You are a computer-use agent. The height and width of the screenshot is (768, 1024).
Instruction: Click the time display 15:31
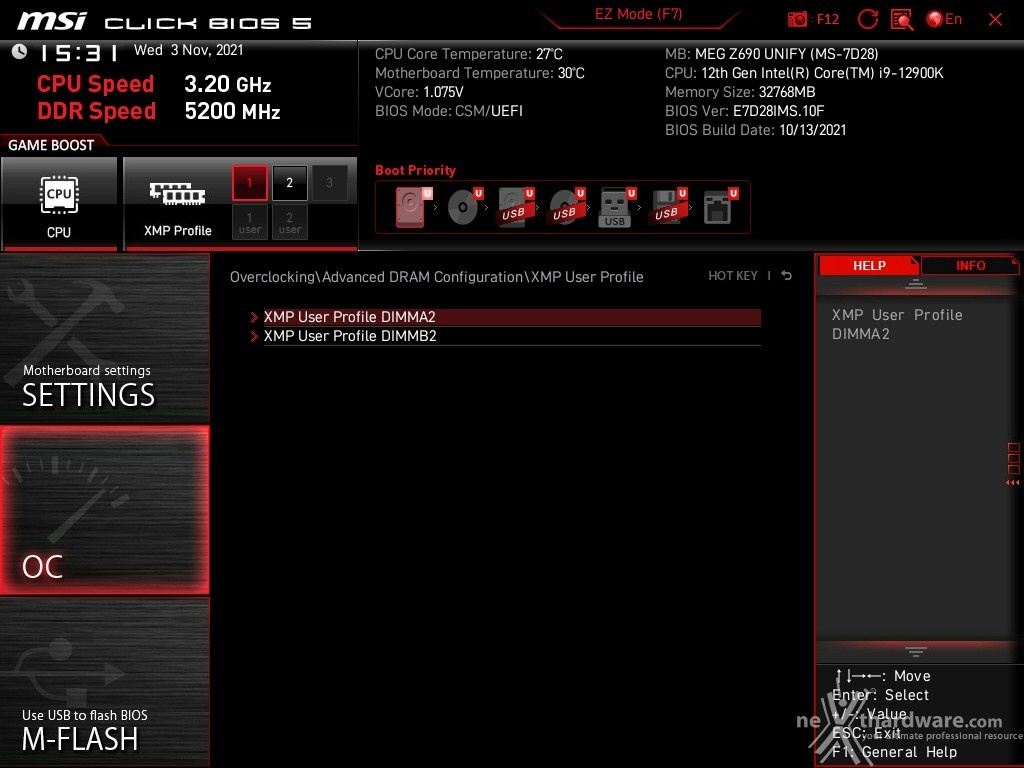[x=78, y=52]
